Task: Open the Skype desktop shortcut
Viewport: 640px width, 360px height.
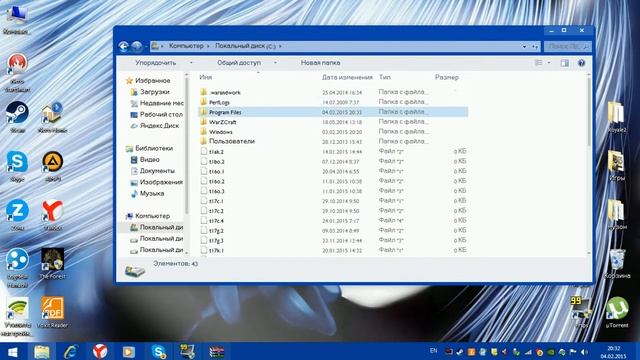Action: point(17,166)
